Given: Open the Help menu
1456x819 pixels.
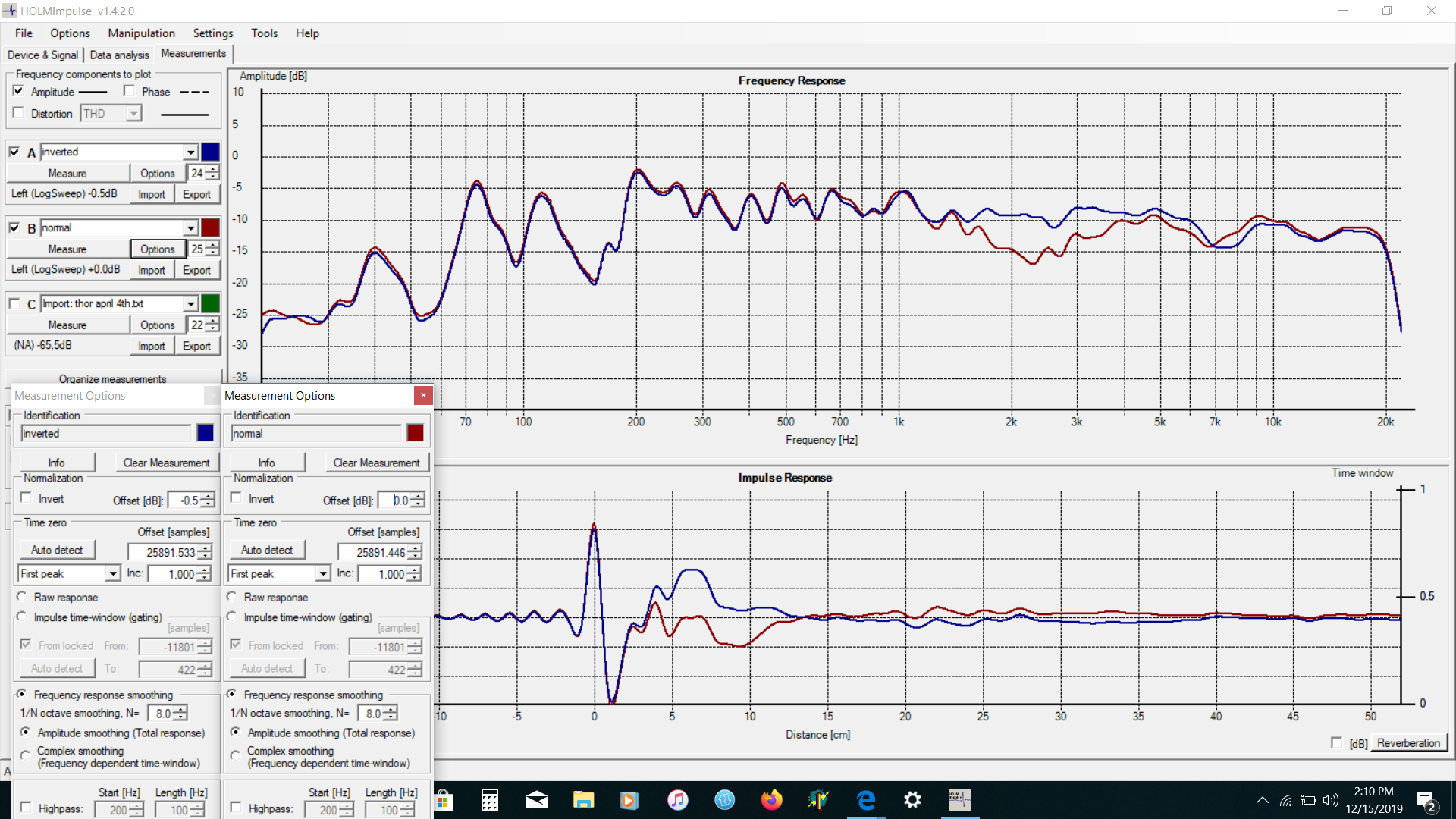Looking at the screenshot, I should click(307, 33).
